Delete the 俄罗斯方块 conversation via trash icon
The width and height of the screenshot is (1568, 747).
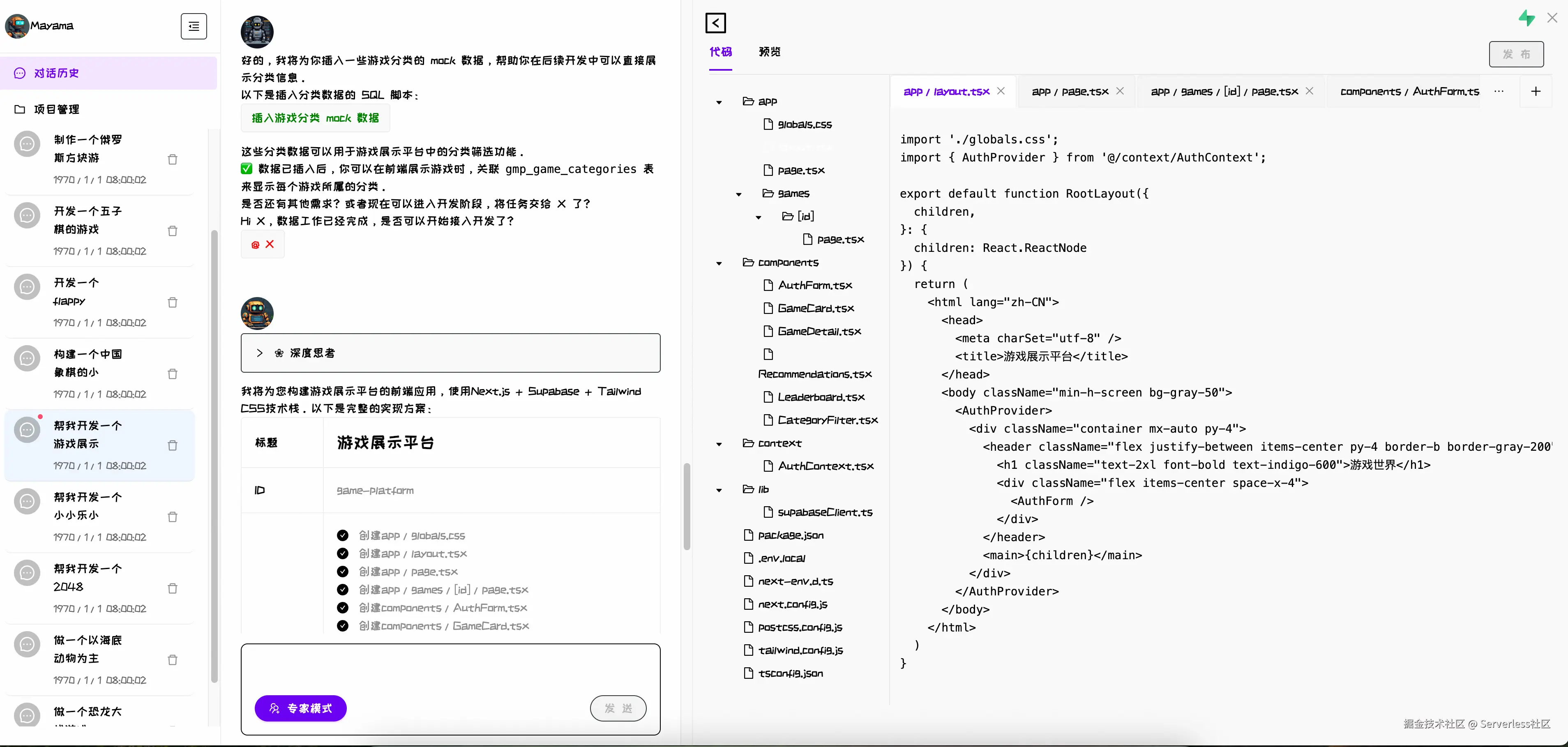click(172, 159)
